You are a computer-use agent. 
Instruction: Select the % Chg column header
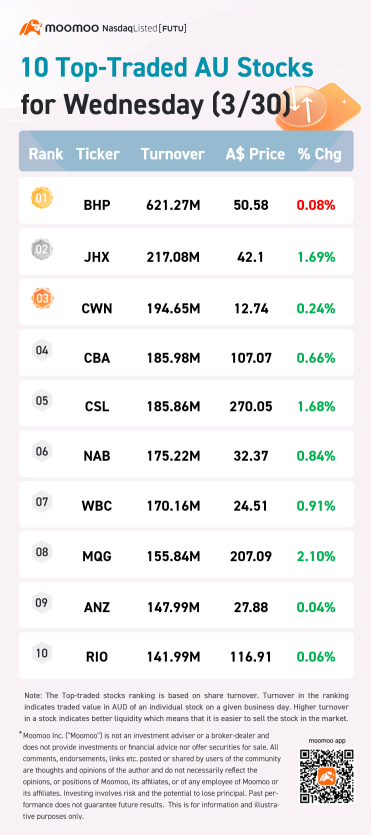[x=319, y=154]
